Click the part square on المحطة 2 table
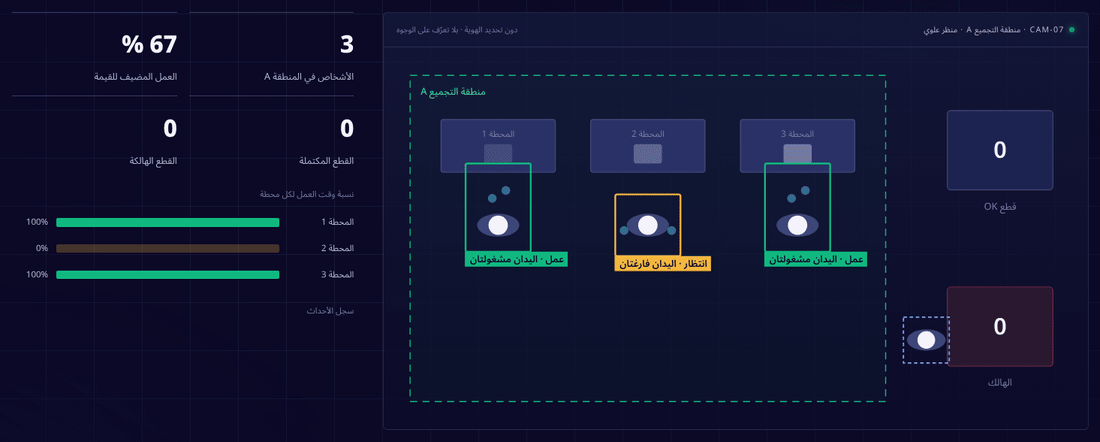This screenshot has width=1100, height=442. (x=648, y=154)
